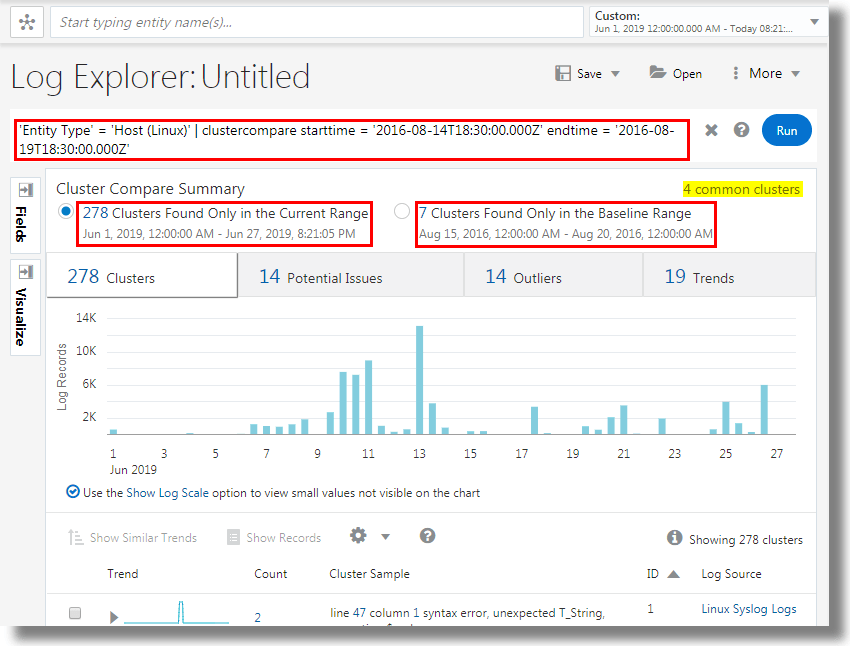Open the More menu dropdown

tap(765, 73)
